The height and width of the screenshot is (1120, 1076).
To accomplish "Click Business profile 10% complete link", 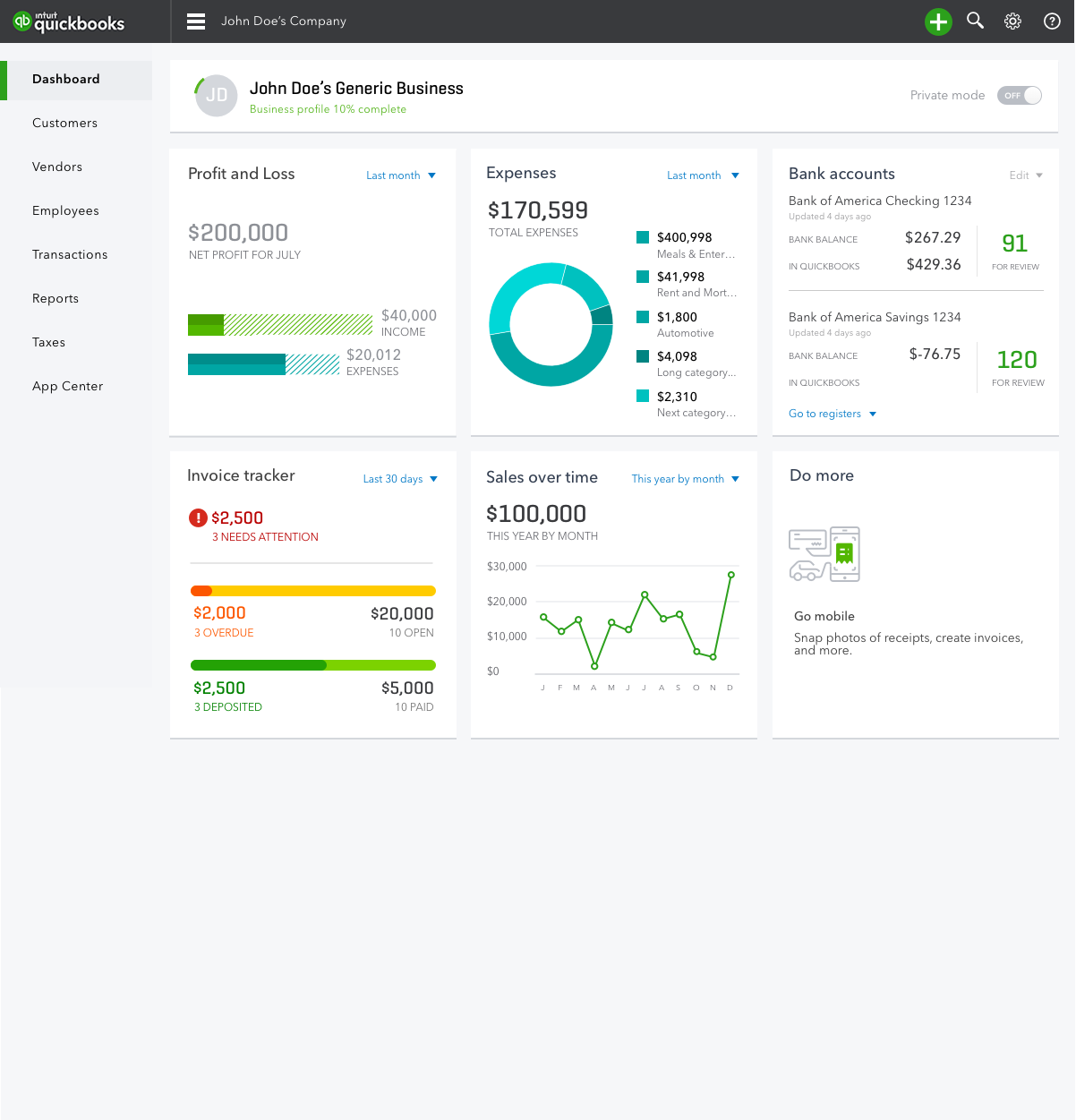I will 328,109.
